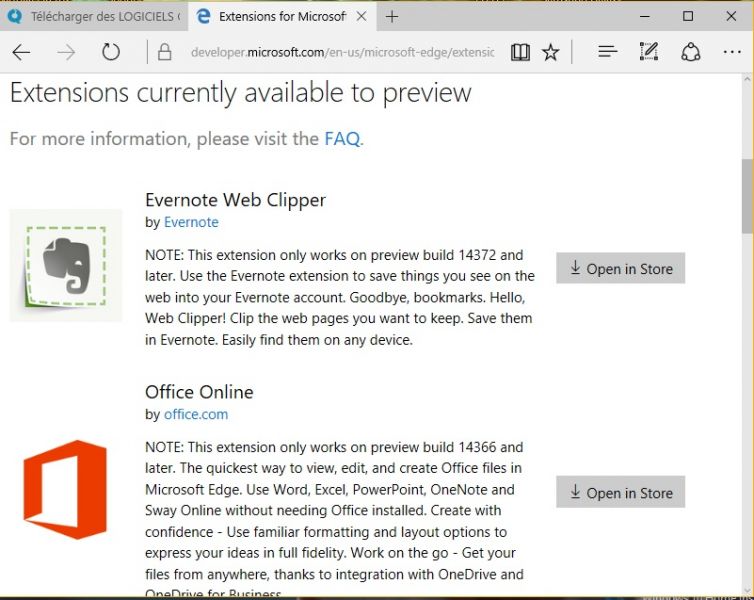Click the lock site-security icon

click(x=164, y=52)
